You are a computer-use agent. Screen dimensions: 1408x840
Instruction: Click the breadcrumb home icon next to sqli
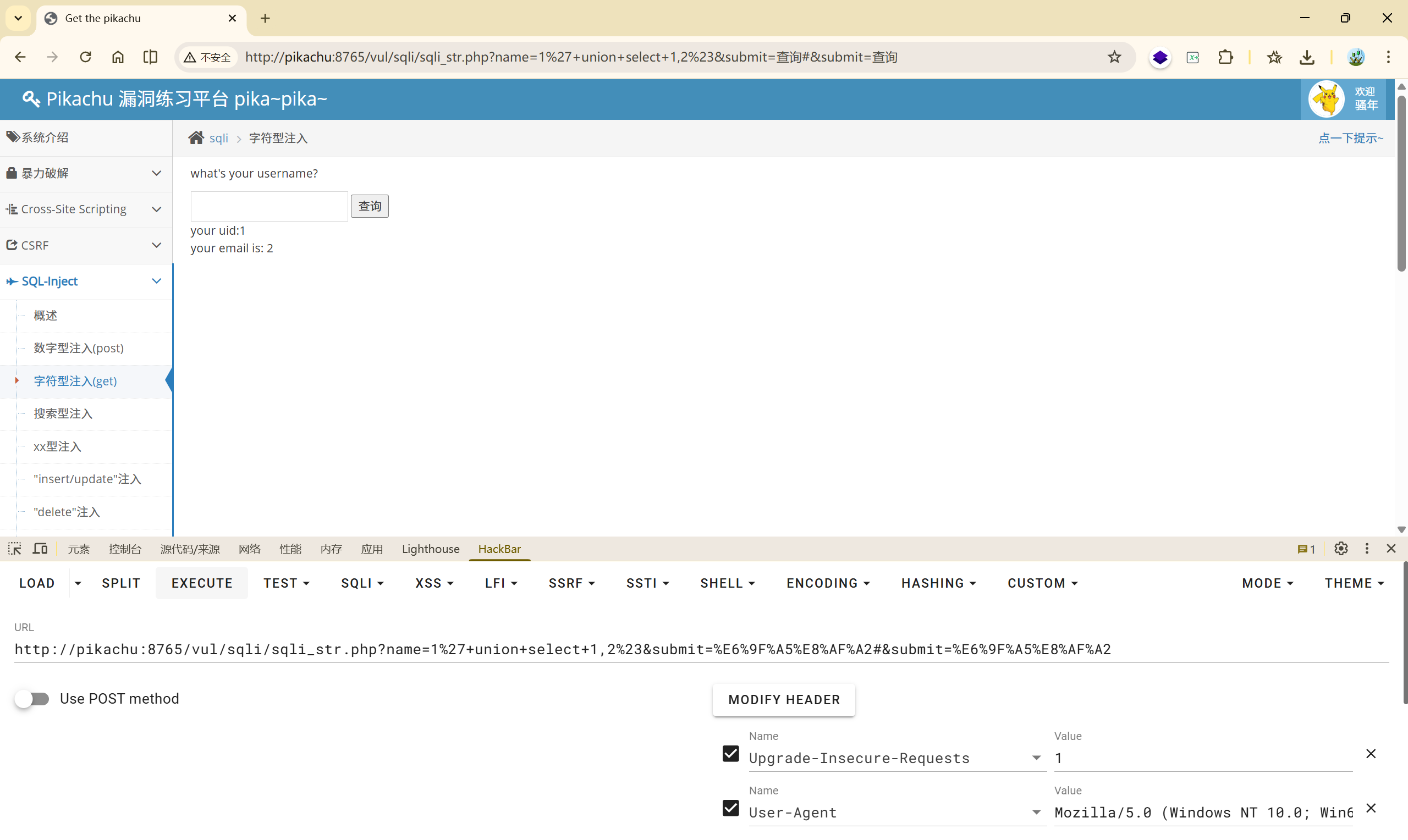(196, 138)
